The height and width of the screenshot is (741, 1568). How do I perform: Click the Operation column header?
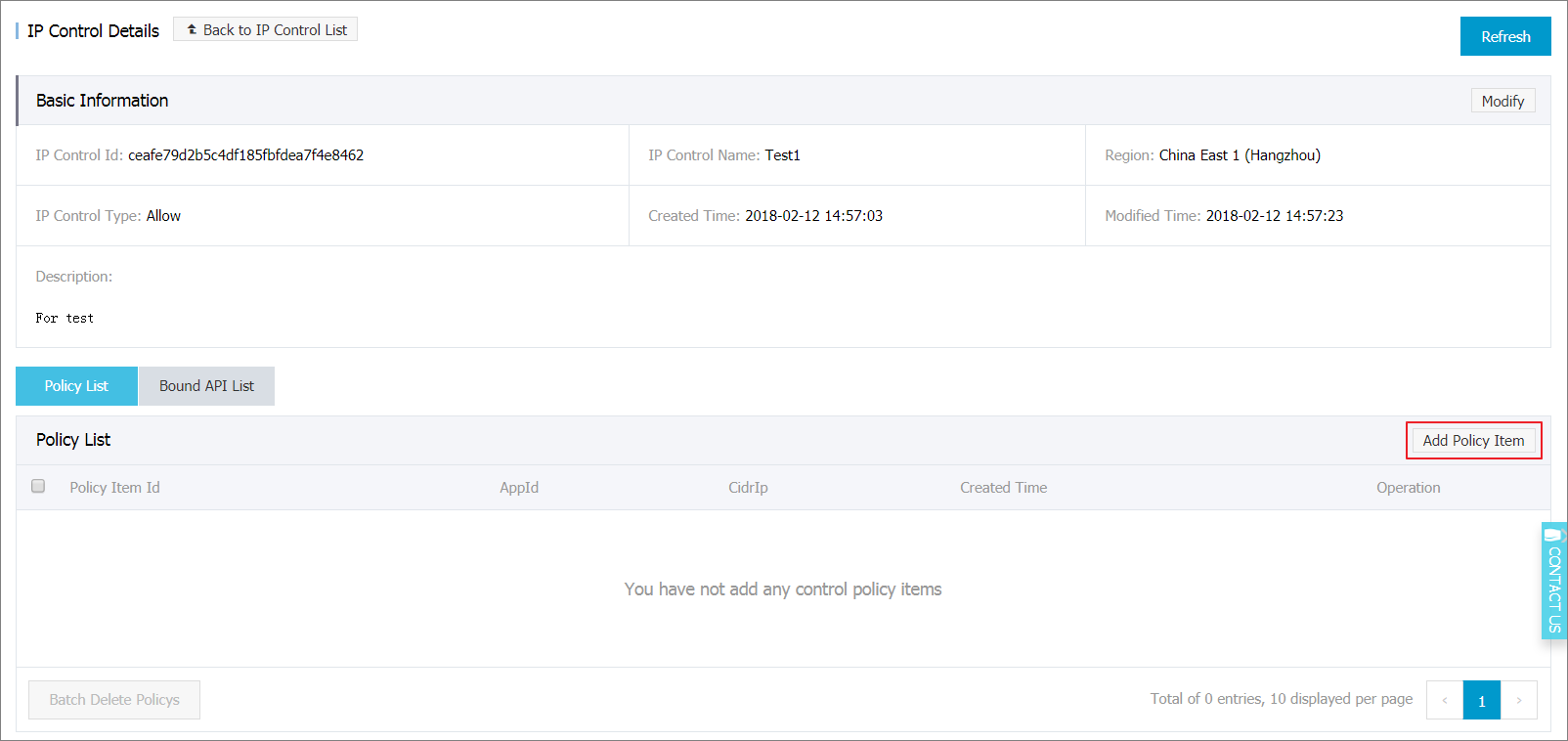[1408, 488]
